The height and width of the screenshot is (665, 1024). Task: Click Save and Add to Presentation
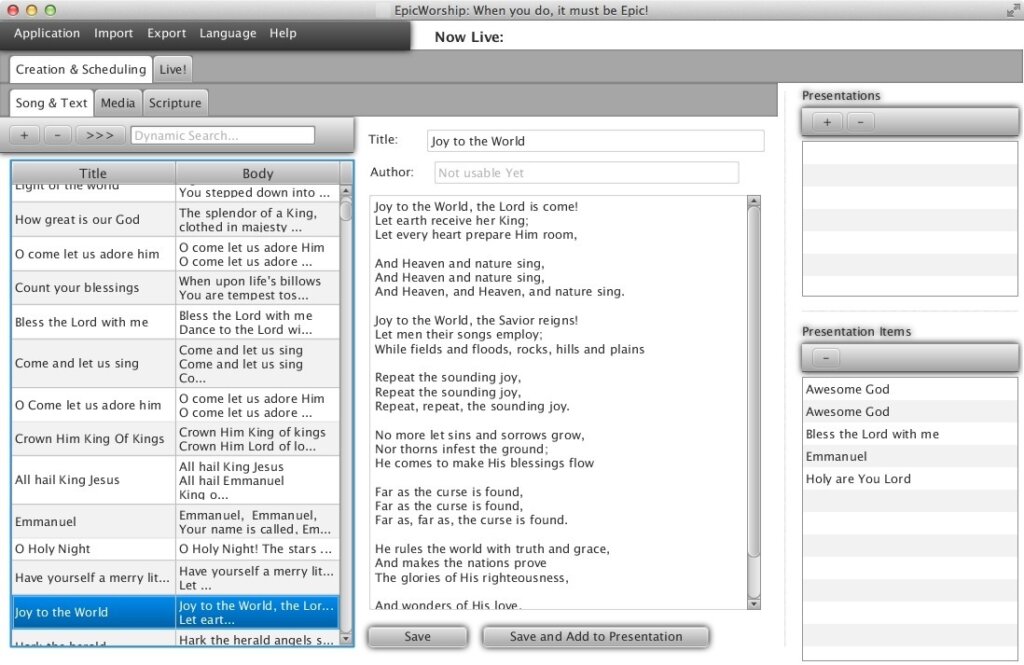(595, 637)
